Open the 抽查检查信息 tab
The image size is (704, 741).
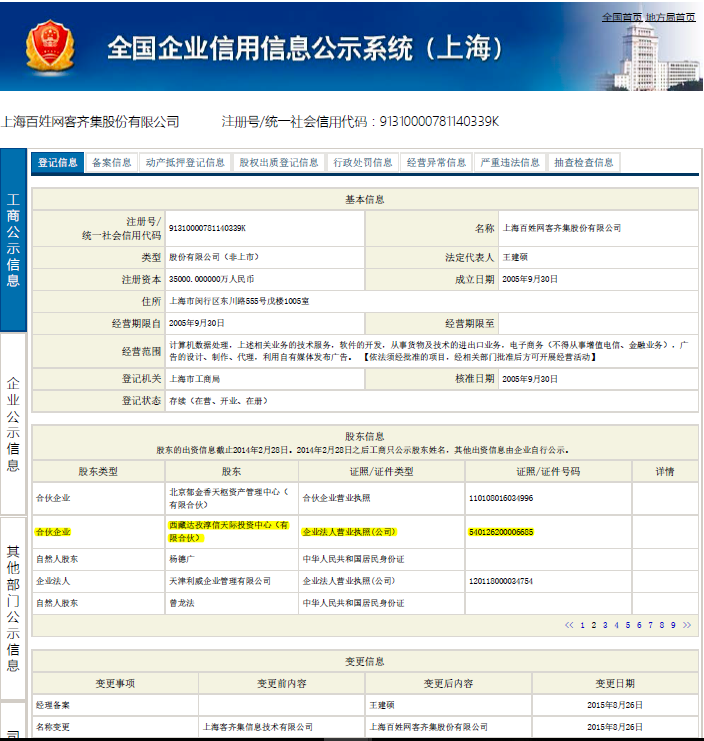click(x=584, y=163)
